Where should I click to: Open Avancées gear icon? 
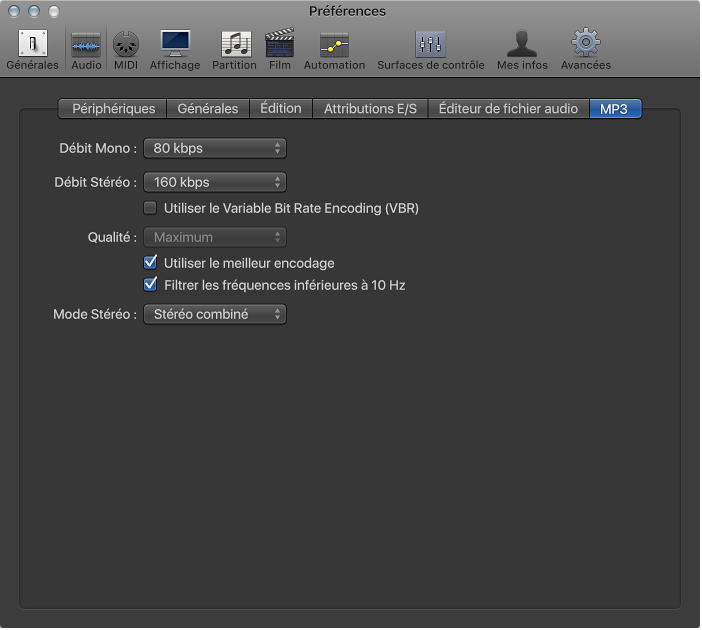(586, 42)
